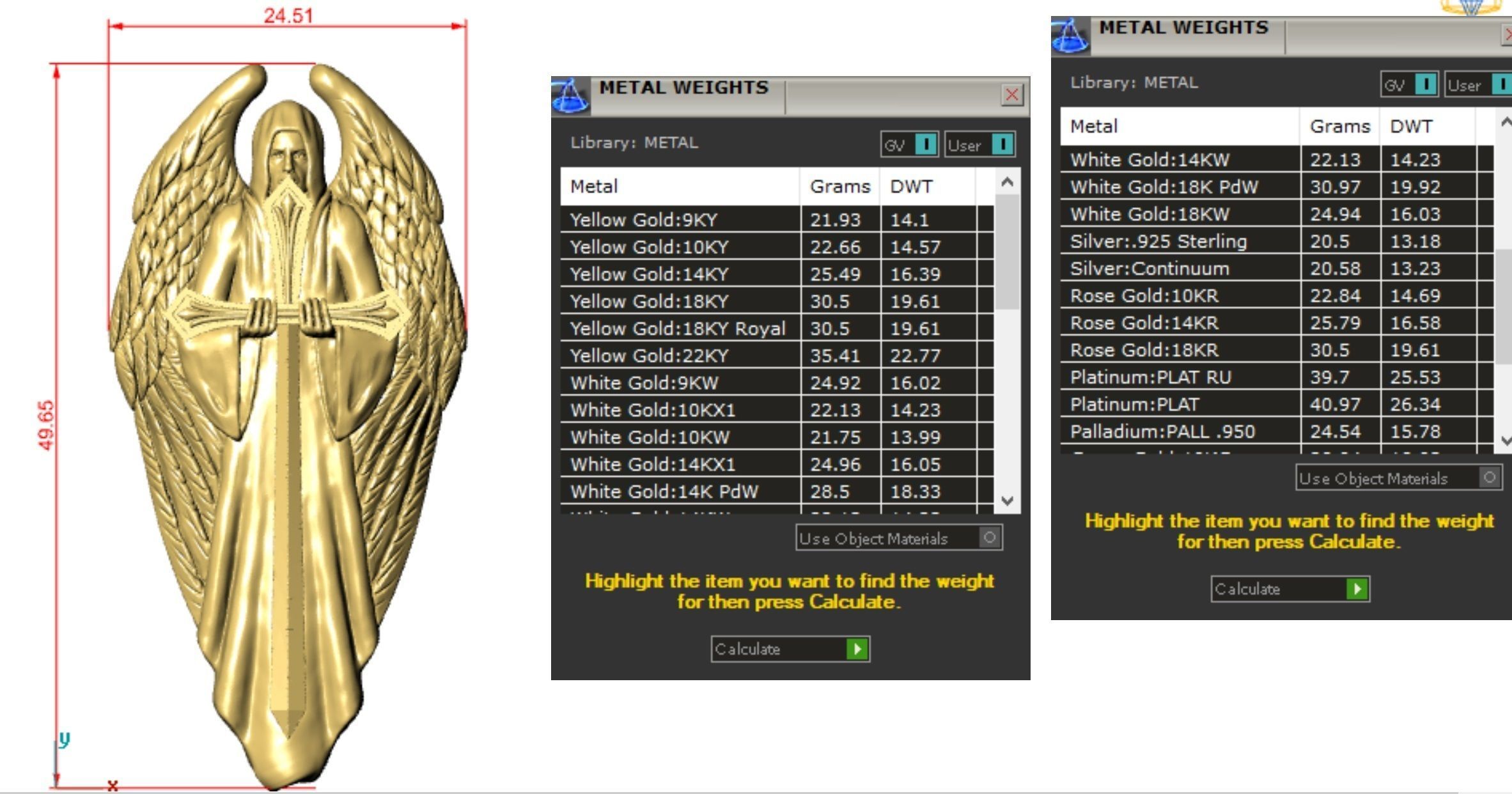Select Palladium:PALL .950 row
1512x794 pixels.
[1277, 432]
